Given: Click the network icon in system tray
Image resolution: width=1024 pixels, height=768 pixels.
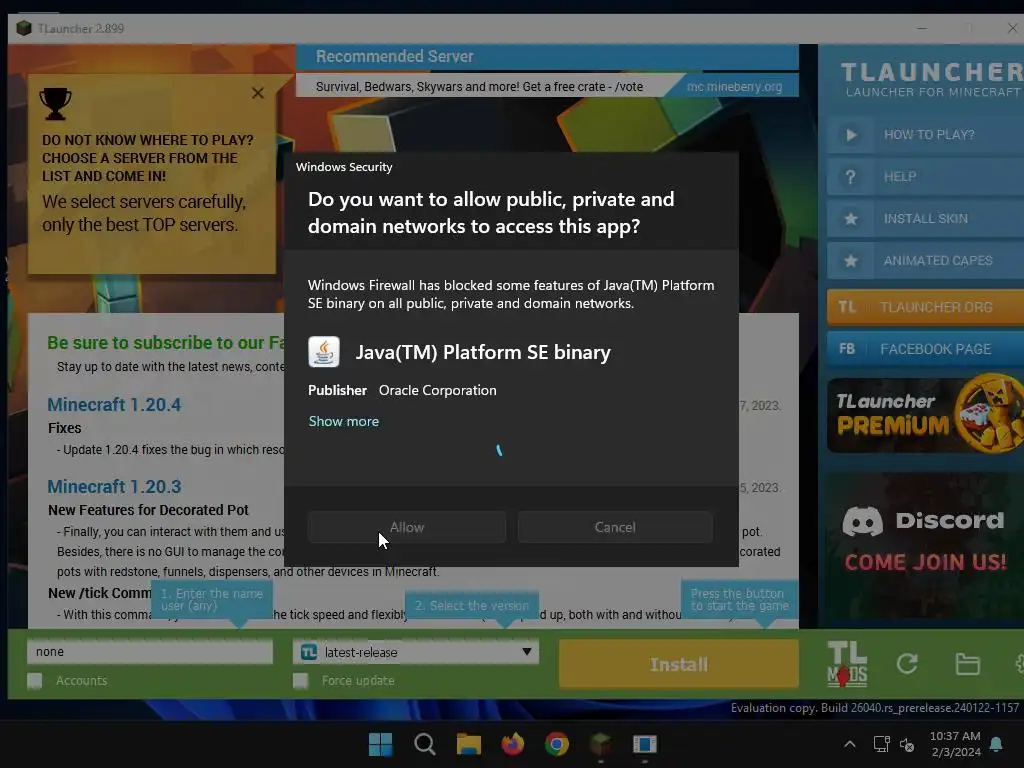Looking at the screenshot, I should tap(882, 744).
